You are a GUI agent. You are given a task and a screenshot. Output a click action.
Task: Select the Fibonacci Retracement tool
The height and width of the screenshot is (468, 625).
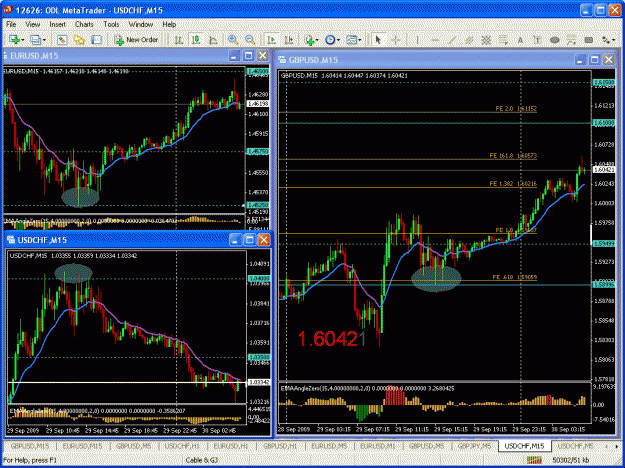[x=503, y=39]
